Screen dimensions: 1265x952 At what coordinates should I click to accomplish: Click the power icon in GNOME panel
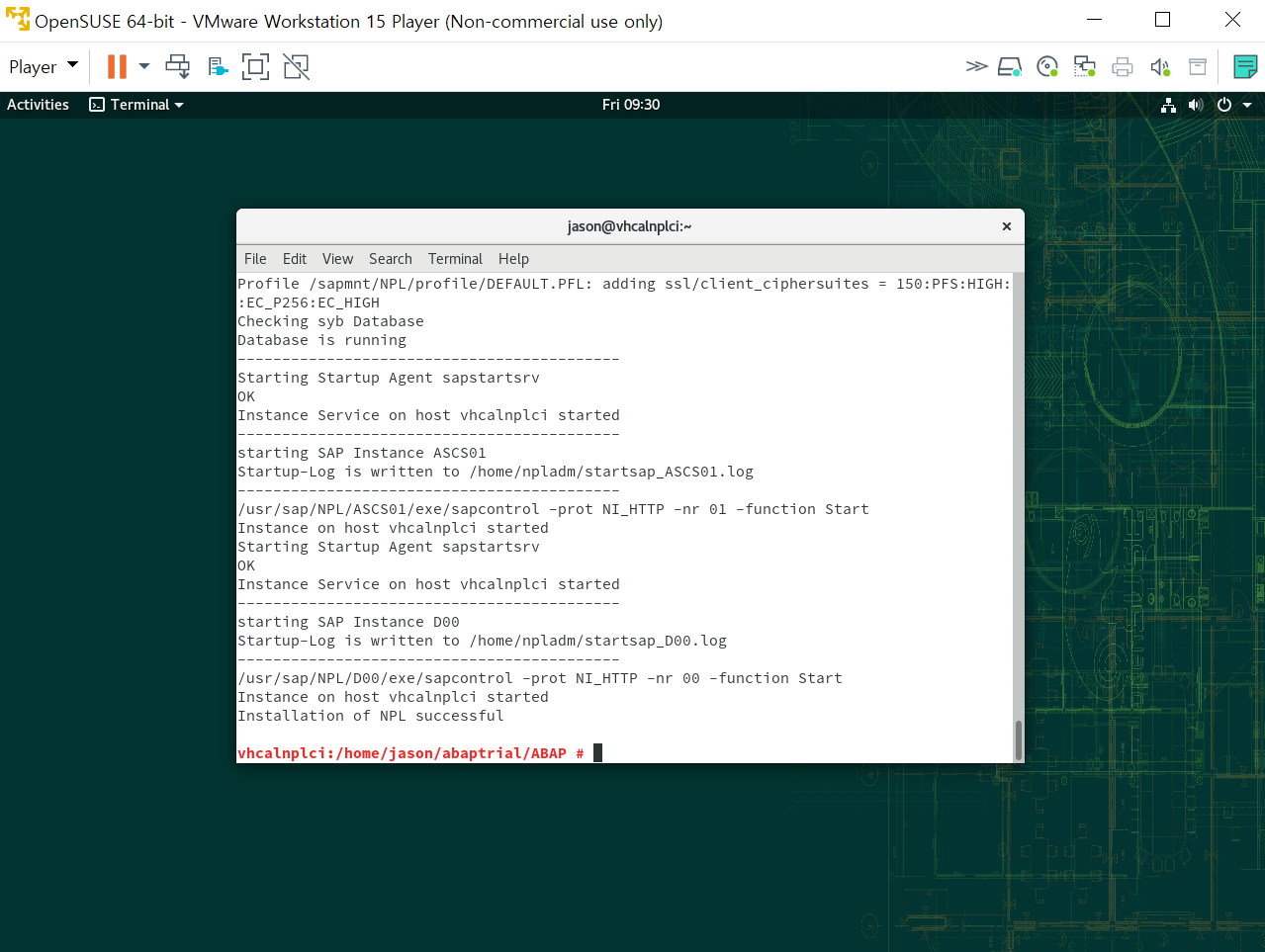click(x=1224, y=105)
